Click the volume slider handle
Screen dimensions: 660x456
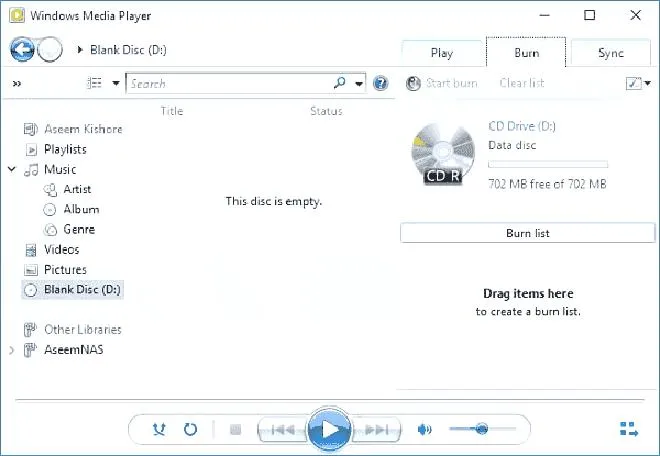point(482,429)
